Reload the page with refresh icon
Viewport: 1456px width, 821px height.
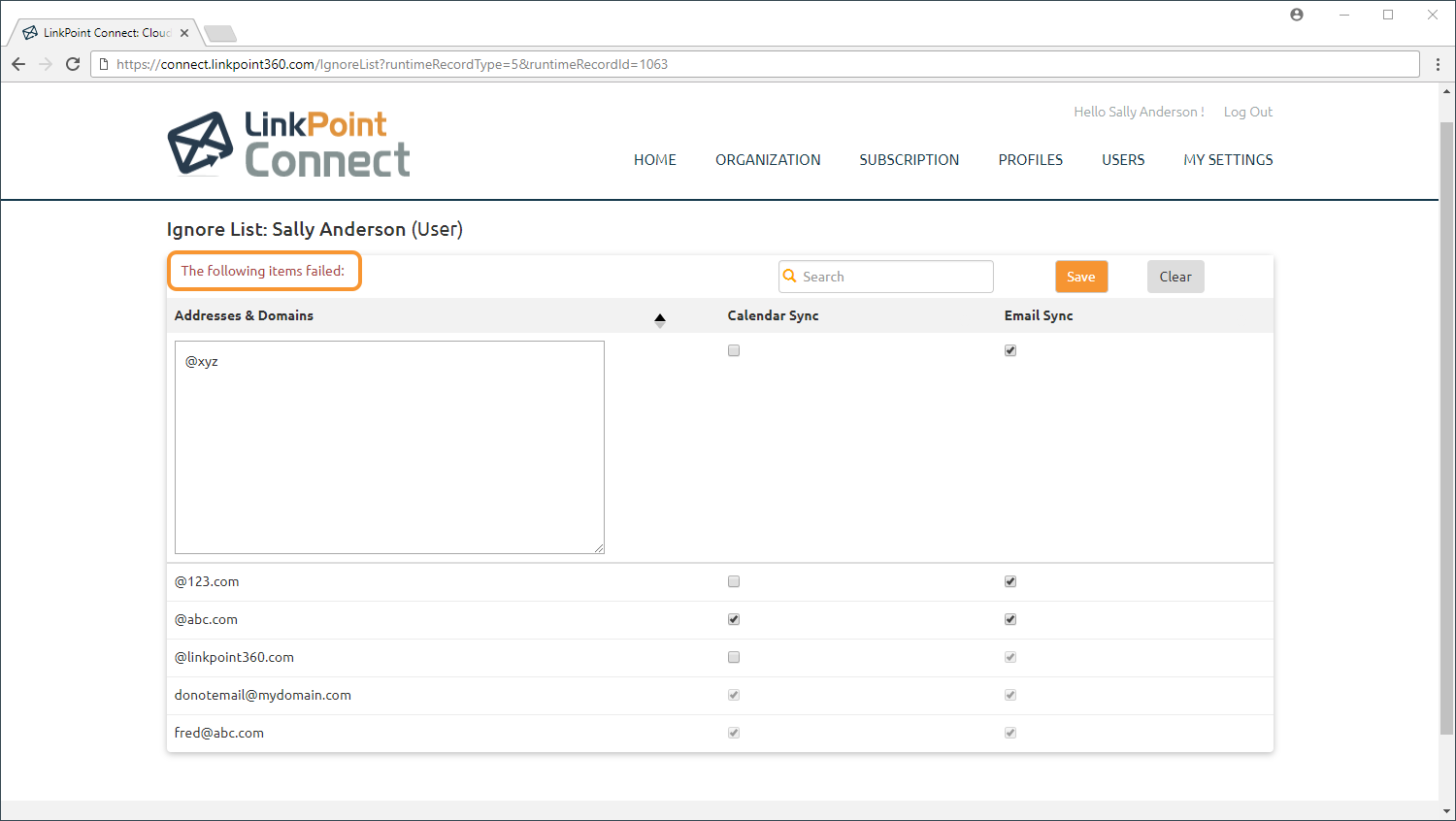tap(73, 64)
